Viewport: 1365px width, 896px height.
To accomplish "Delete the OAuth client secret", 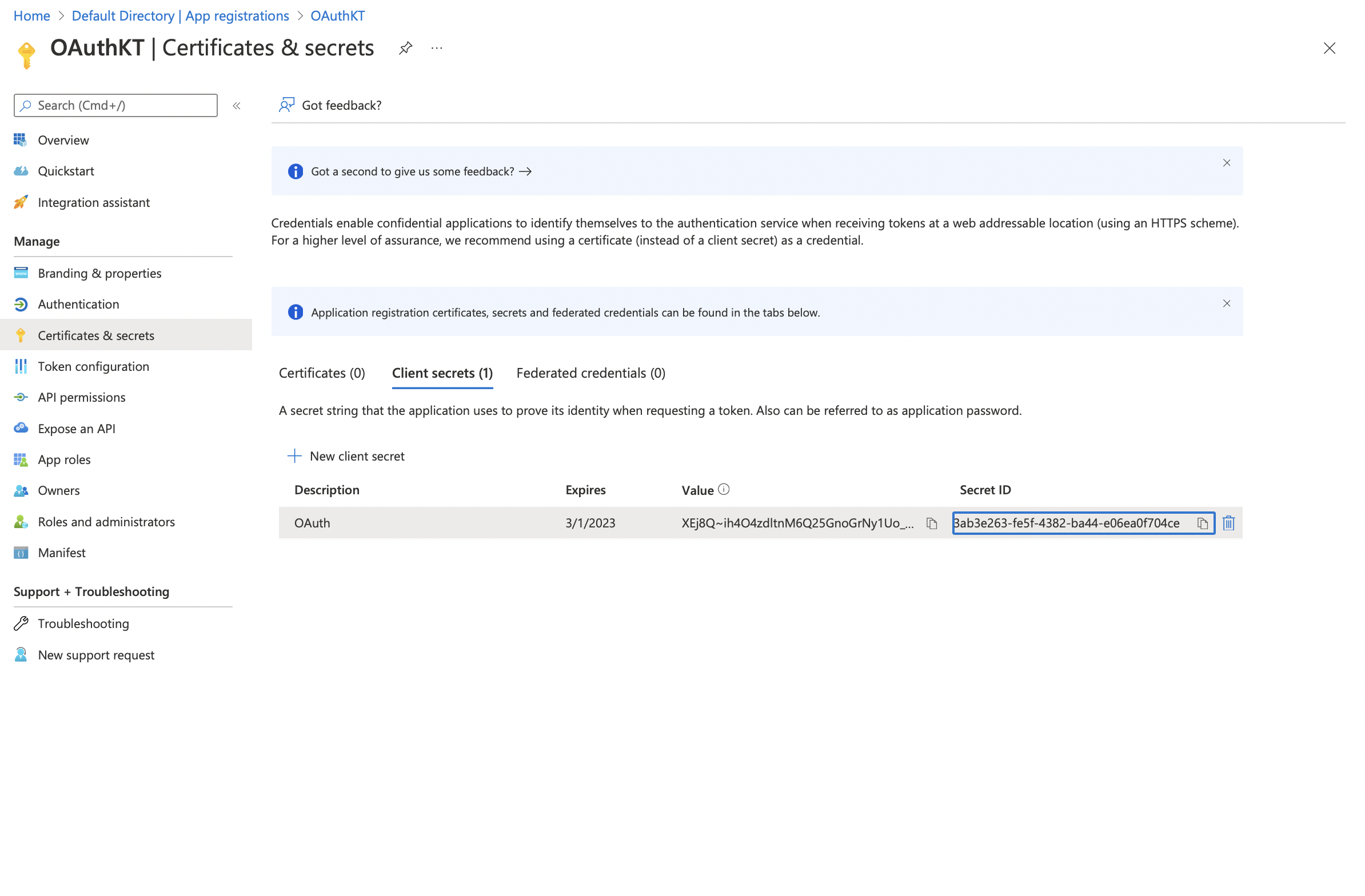I will coord(1228,523).
